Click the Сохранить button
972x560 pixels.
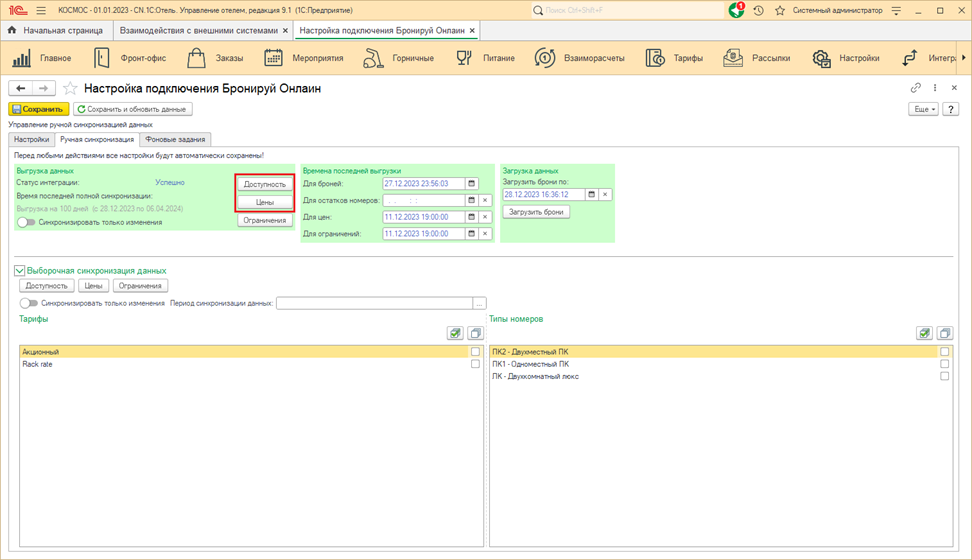[38, 109]
